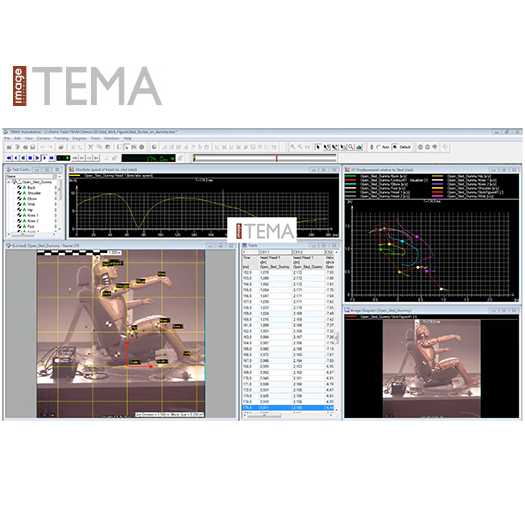
Task: Jump to last frame of the sequence
Action: [x=51, y=158]
